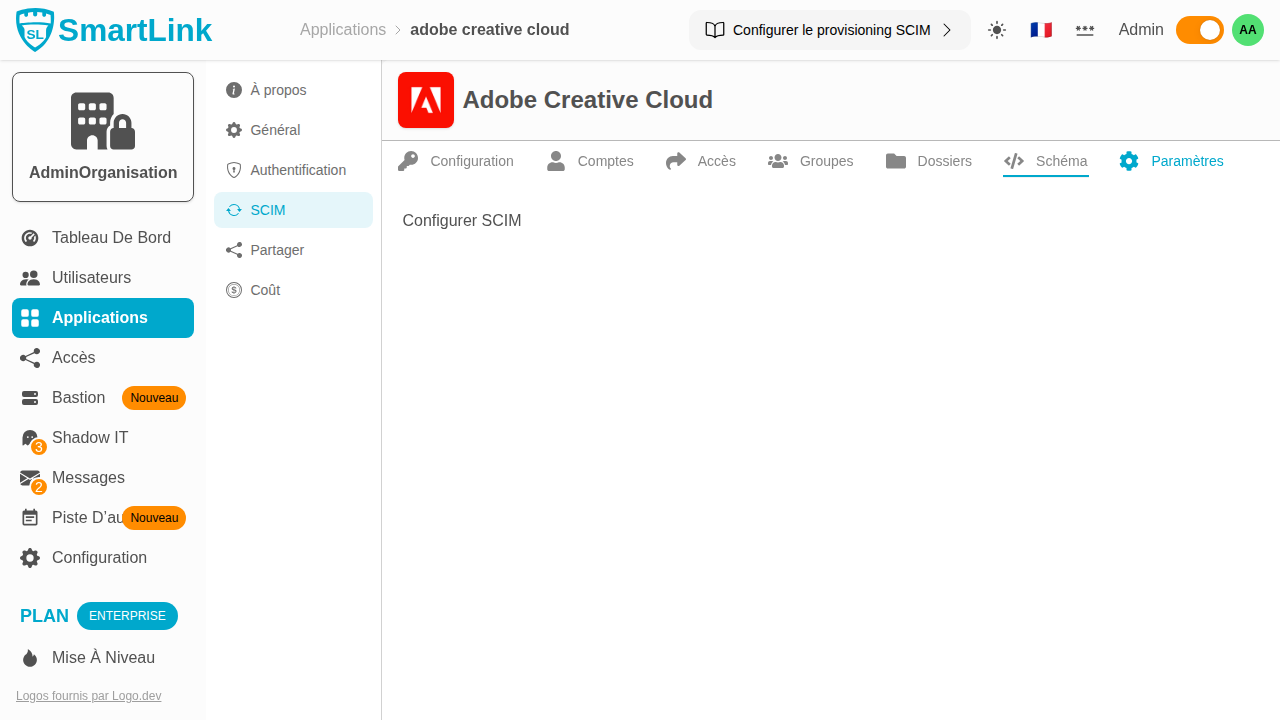Switch to the Comptes tab
This screenshot has width=1280, height=720.
590,161
